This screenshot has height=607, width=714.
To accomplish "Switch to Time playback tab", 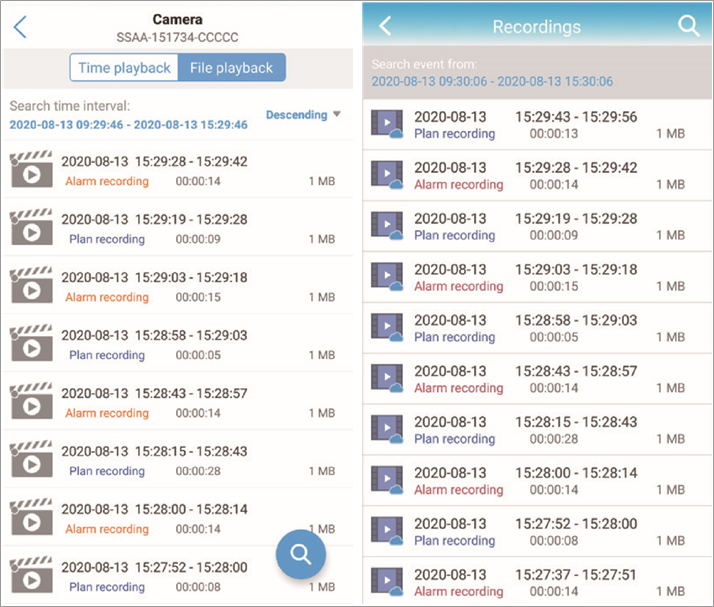I will click(124, 67).
